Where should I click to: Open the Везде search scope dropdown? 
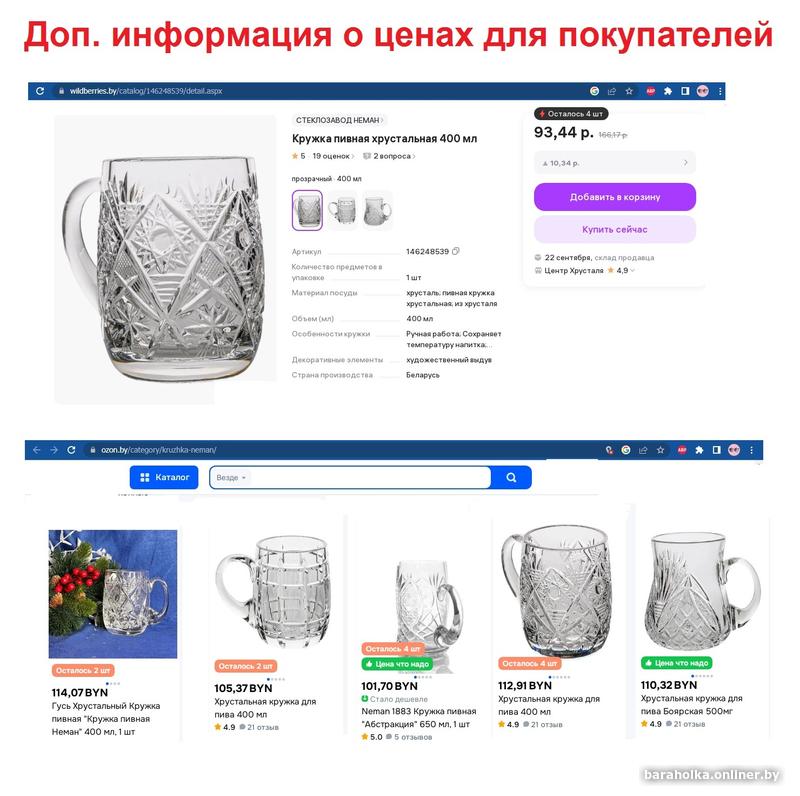click(231, 478)
